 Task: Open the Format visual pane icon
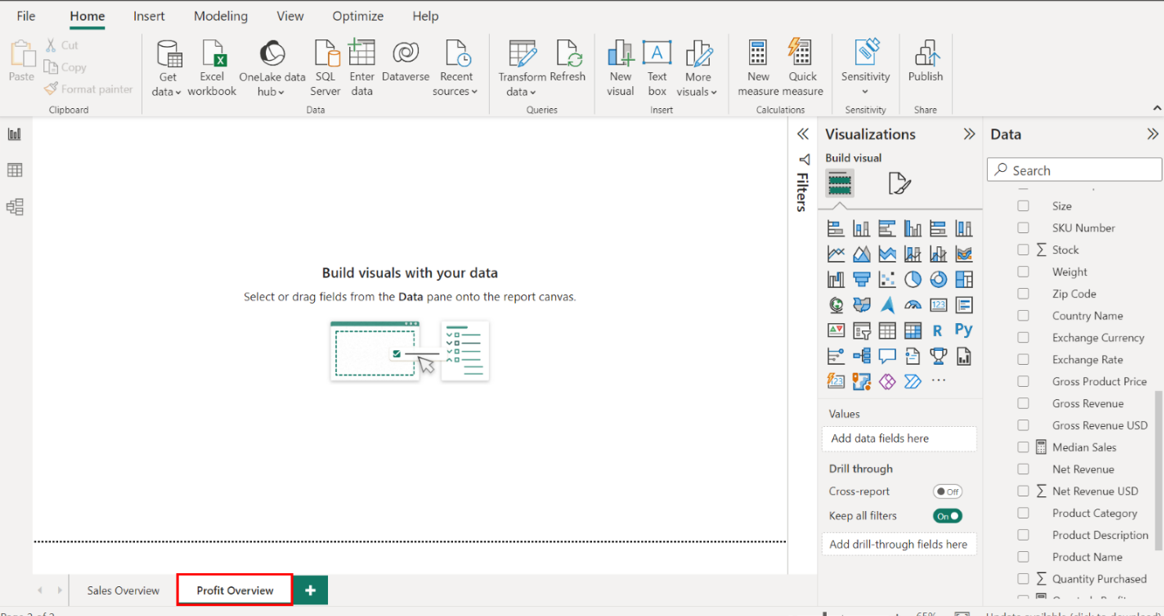(x=899, y=183)
